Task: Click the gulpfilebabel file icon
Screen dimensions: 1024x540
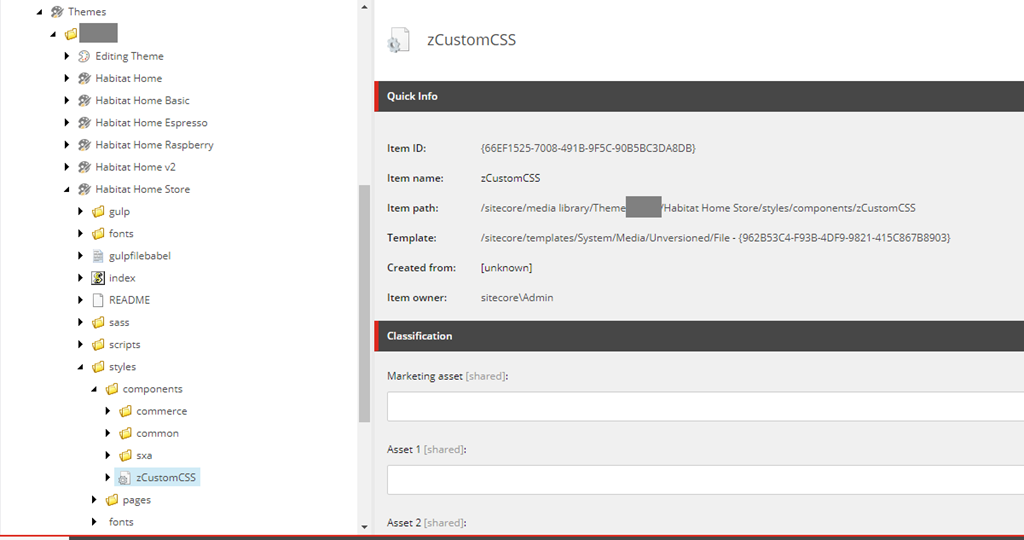Action: (x=98, y=256)
